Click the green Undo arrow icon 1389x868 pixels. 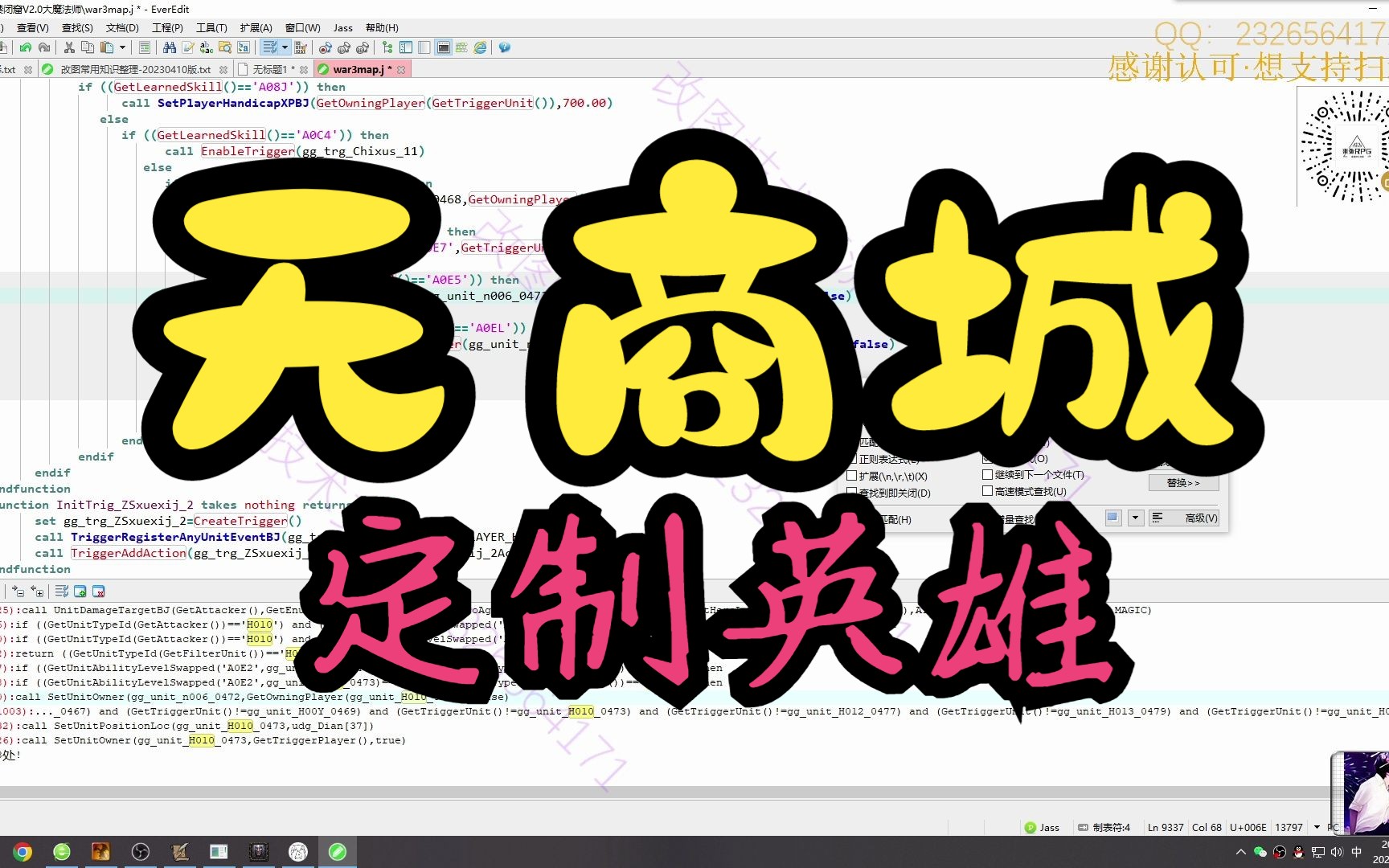(x=26, y=48)
